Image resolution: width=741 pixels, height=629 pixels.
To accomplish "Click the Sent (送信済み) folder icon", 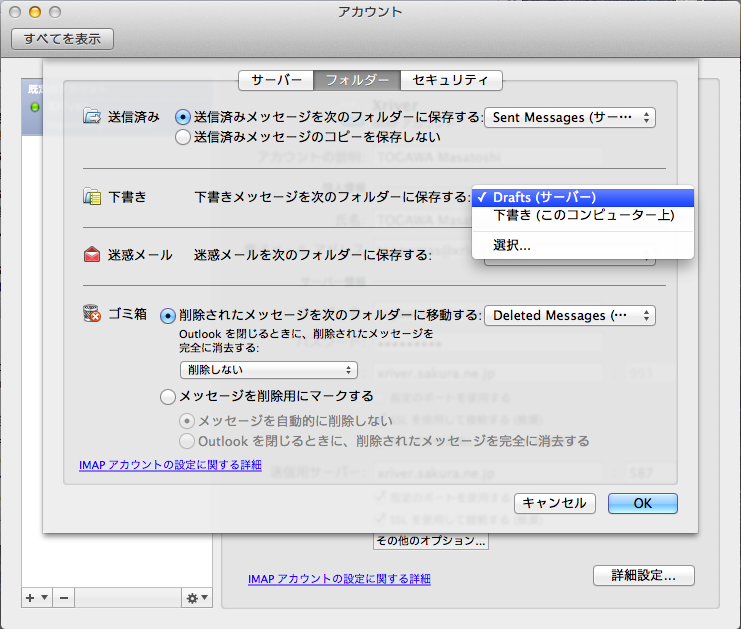I will click(x=93, y=117).
